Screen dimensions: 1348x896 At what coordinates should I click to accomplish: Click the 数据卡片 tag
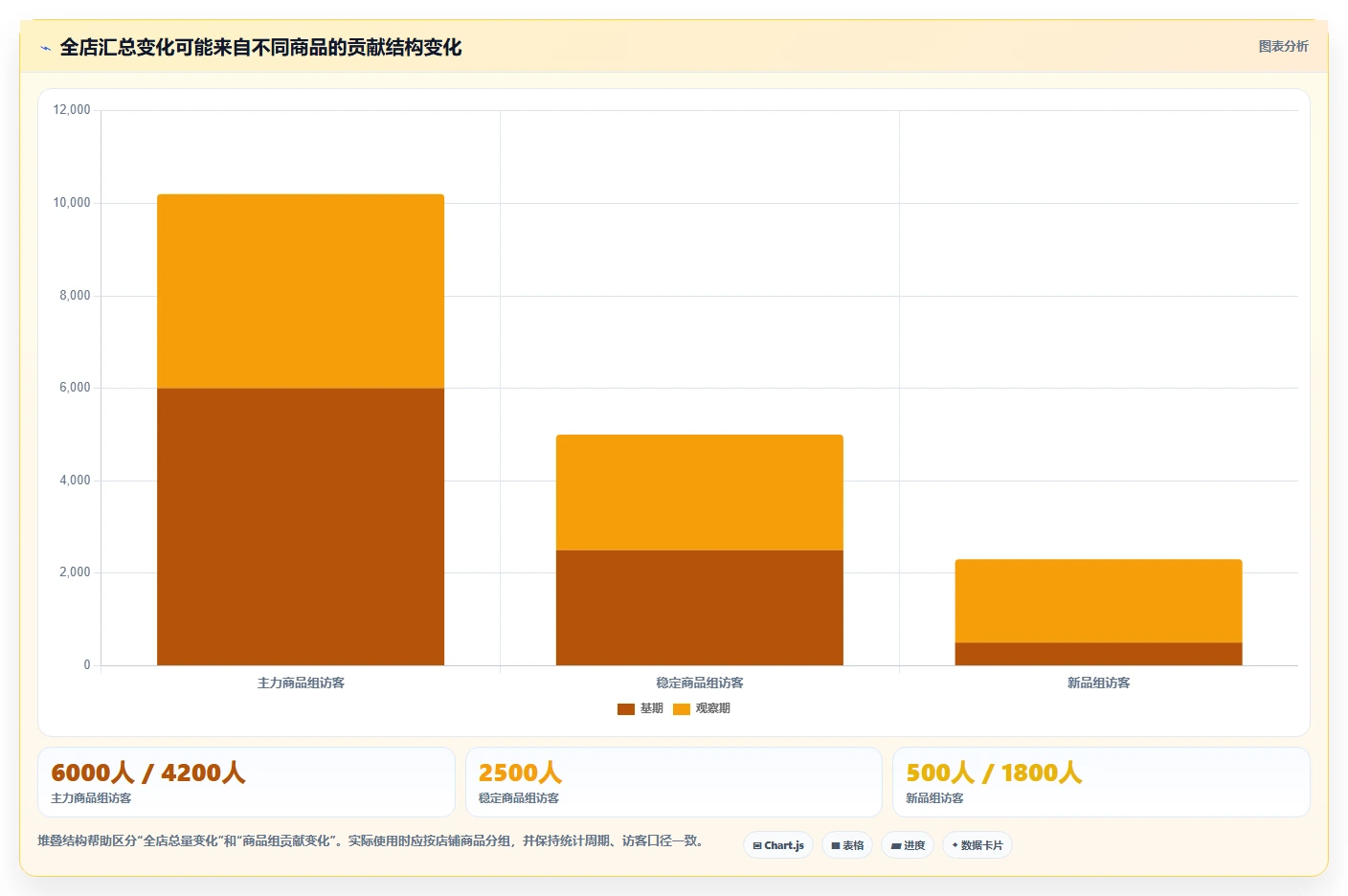(x=977, y=845)
